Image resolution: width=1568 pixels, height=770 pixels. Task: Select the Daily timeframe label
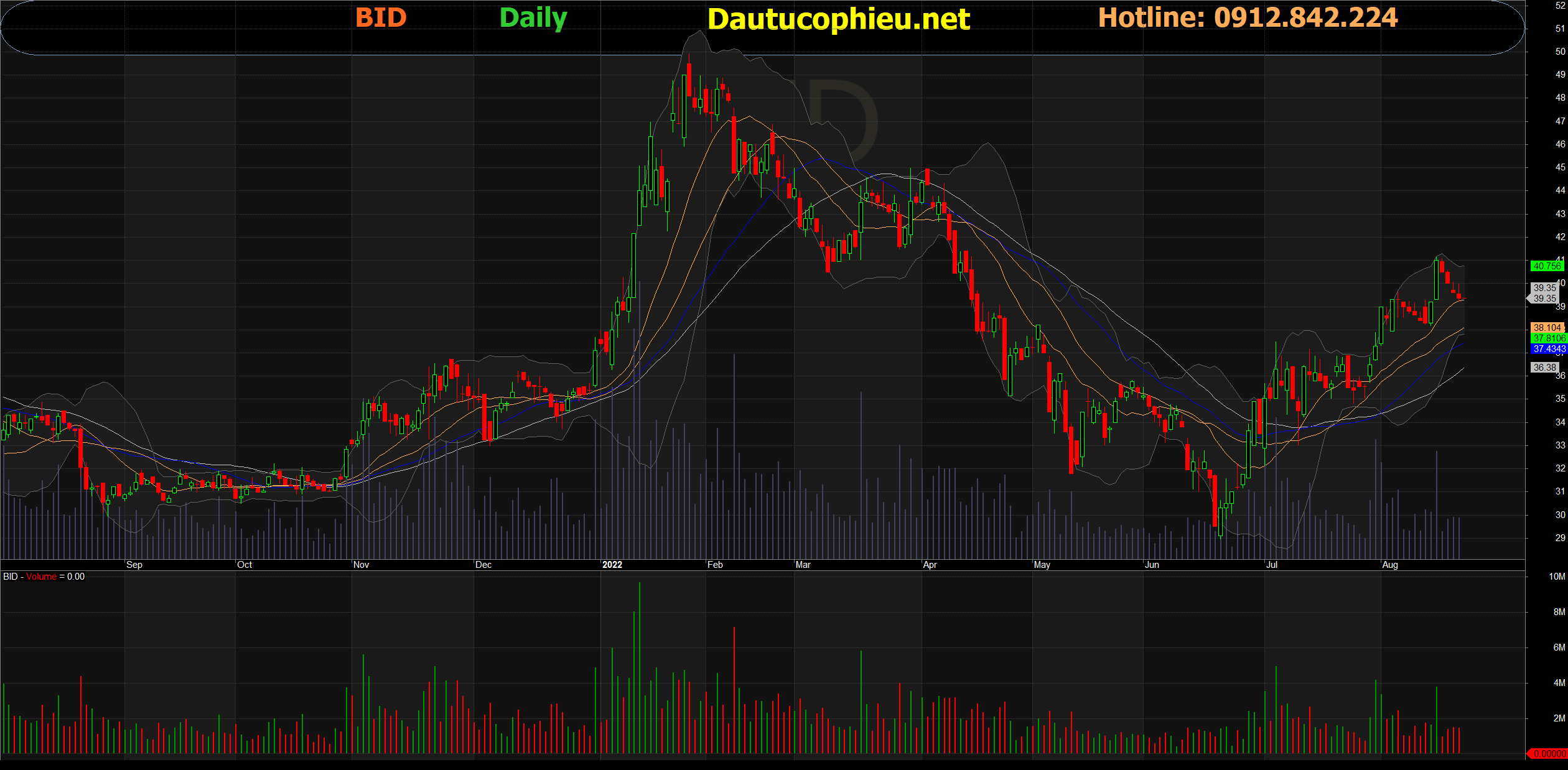click(x=533, y=18)
